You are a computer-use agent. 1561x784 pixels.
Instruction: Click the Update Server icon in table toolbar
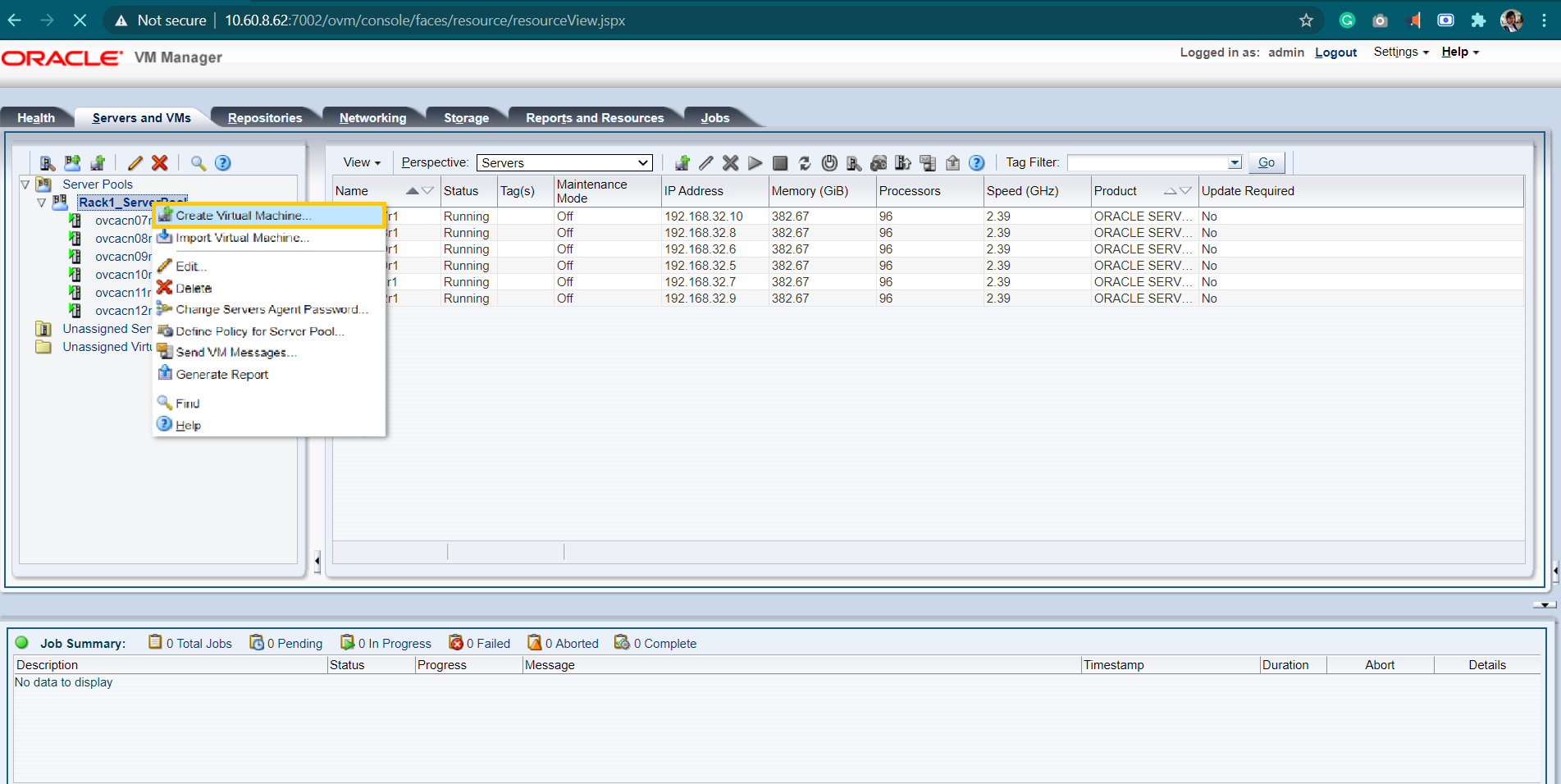coord(903,162)
